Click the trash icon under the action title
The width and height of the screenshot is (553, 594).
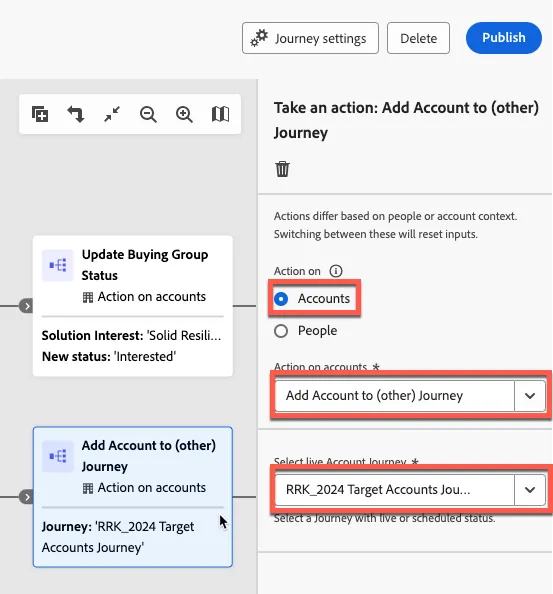click(x=282, y=169)
